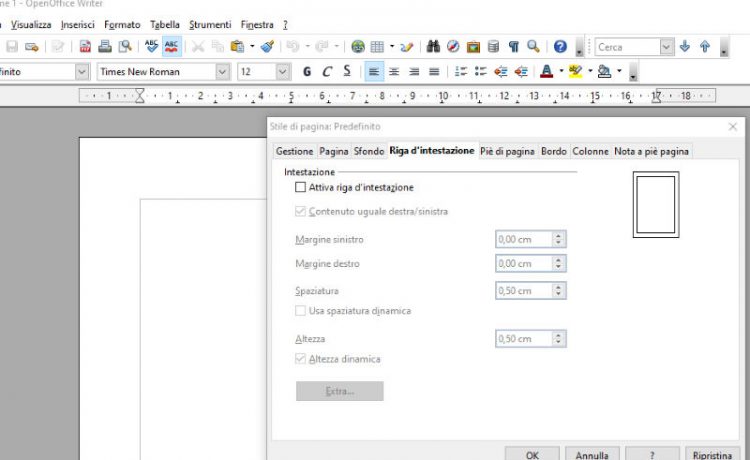Click the Ripristina button

click(712, 454)
